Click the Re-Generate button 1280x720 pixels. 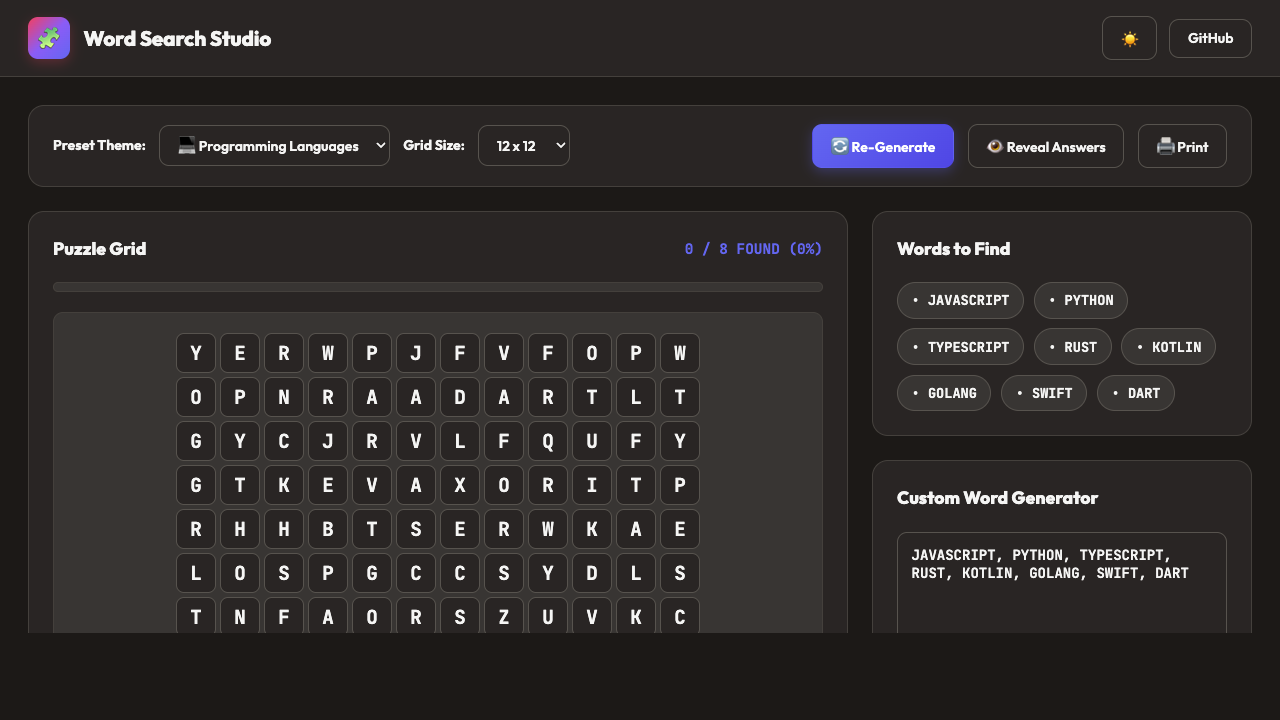[883, 146]
